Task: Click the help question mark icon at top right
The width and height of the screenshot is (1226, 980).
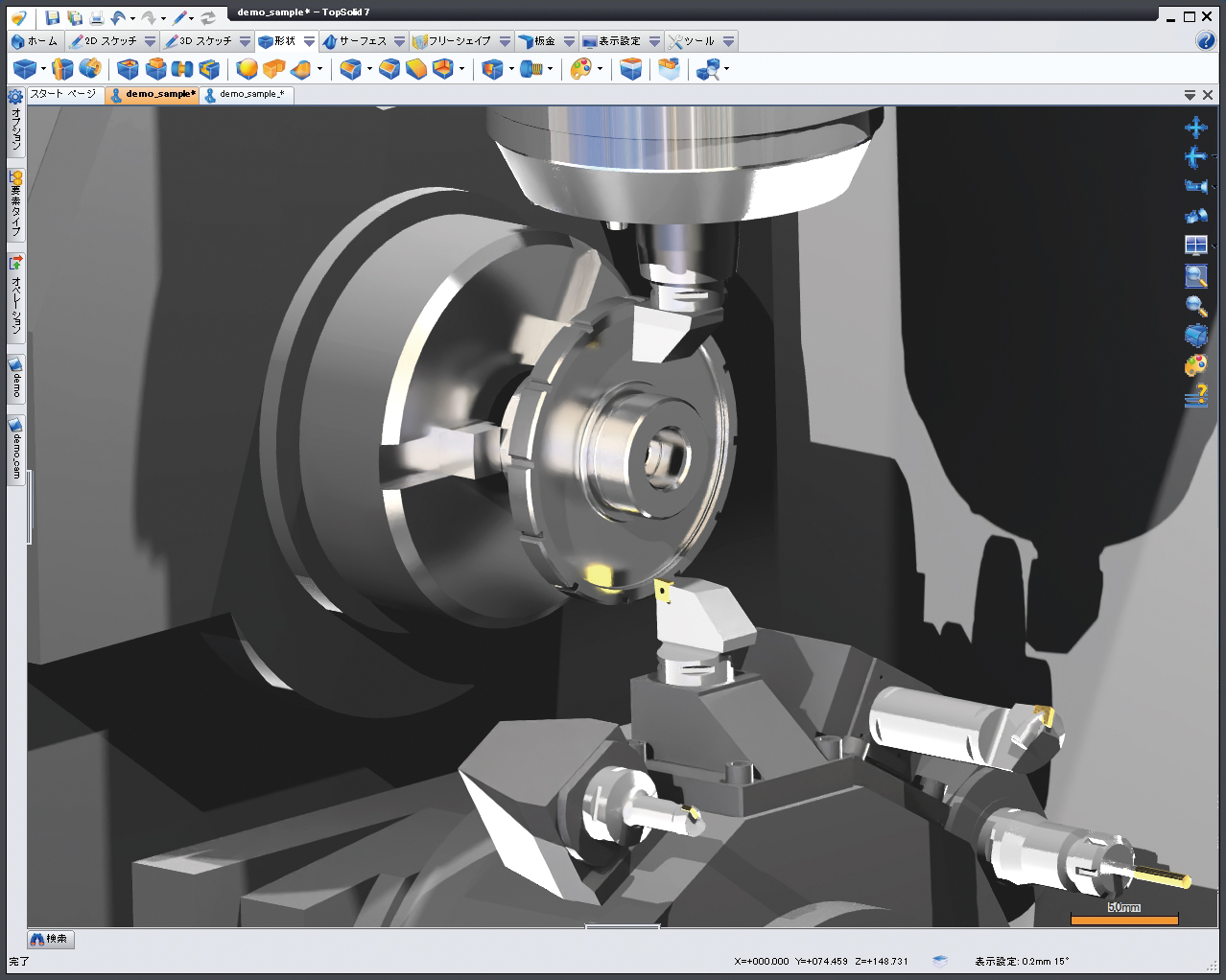Action: pos(1206,40)
